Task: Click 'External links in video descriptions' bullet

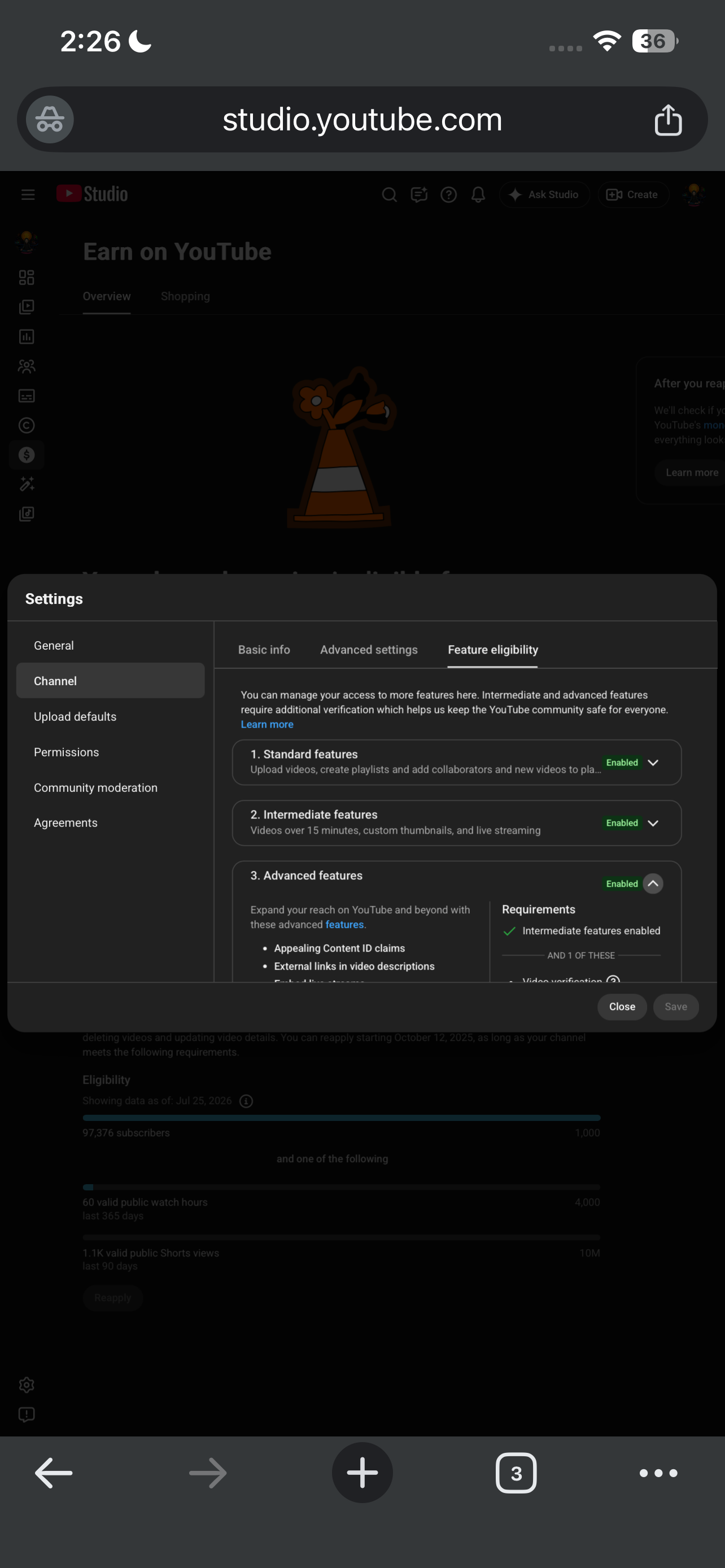Action: [x=354, y=966]
